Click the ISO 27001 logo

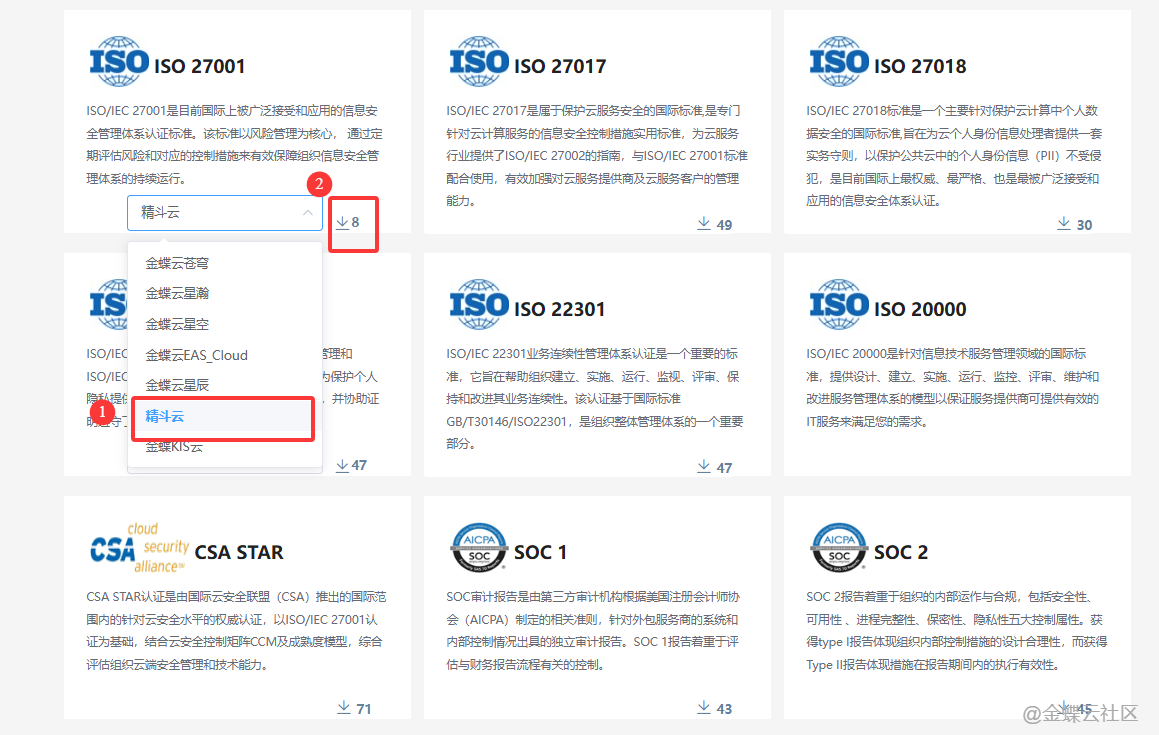pyautogui.click(x=119, y=61)
